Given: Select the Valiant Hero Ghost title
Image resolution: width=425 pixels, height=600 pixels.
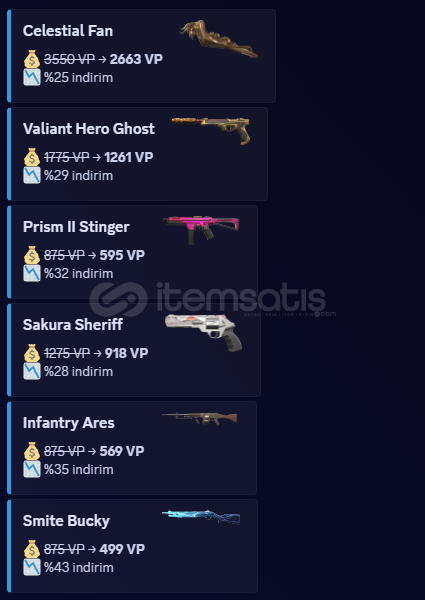Looking at the screenshot, I should (89, 129).
